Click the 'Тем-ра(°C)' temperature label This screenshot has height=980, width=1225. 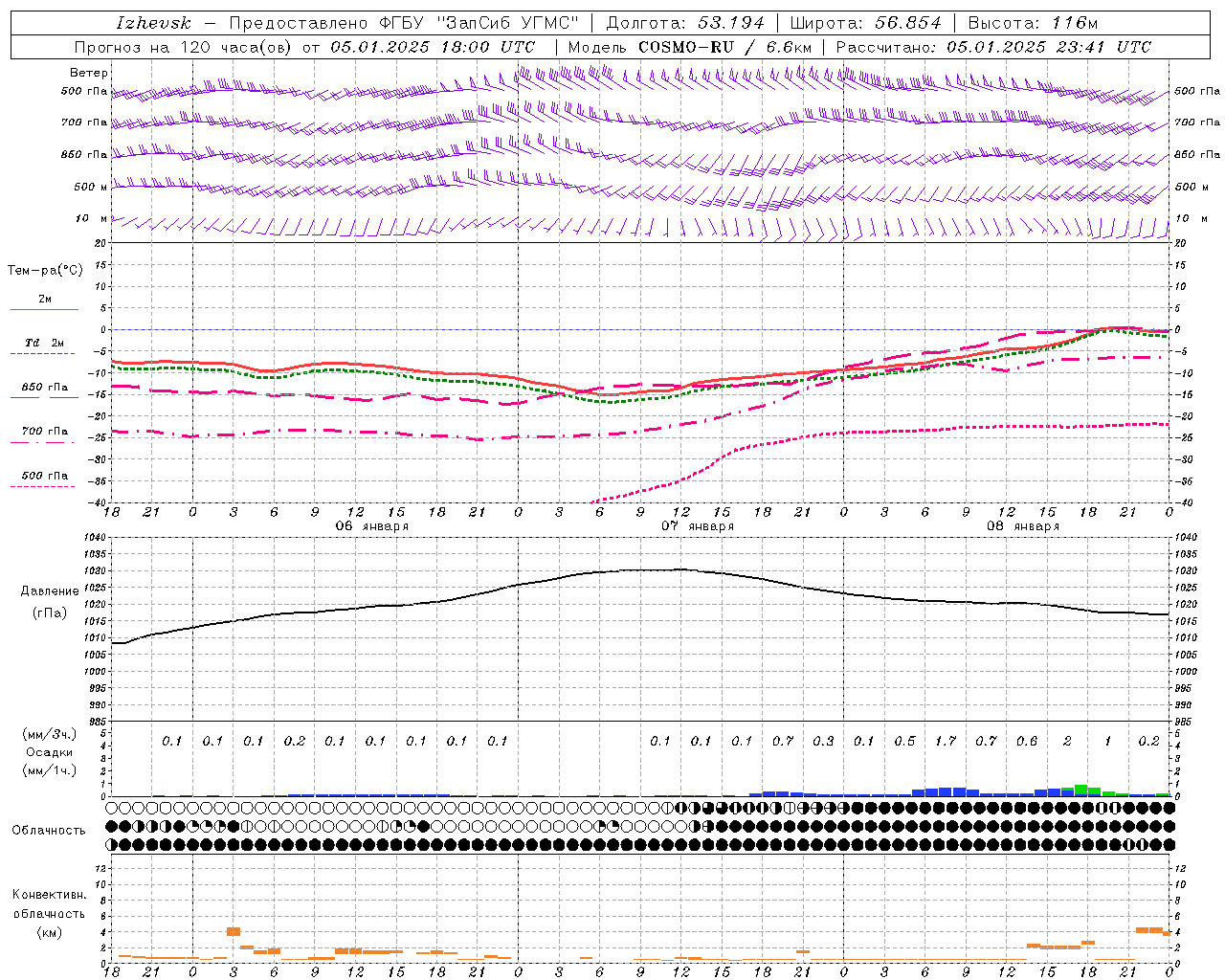tap(45, 271)
